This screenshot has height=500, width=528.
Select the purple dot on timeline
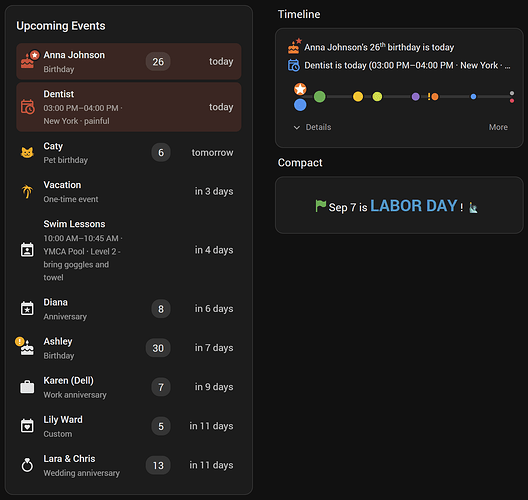(416, 97)
